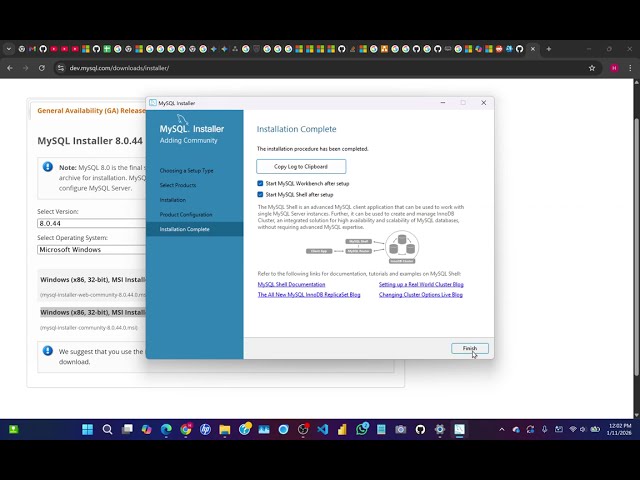This screenshot has height=480, width=640.
Task: Uncheck Start MySQL Shell after setup
Action: click(260, 195)
